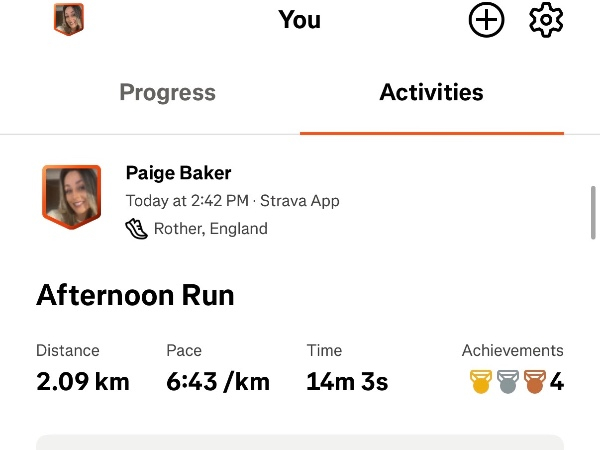Tap the Rother, England location text

coord(210,228)
